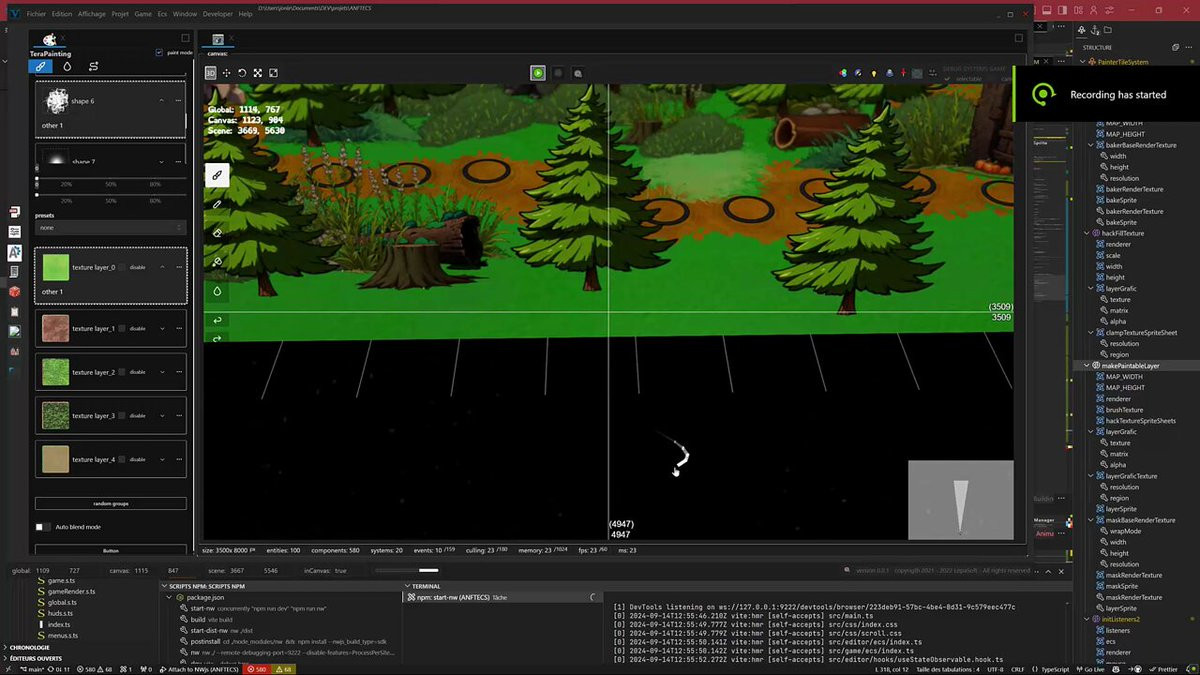Open the Projet menu
This screenshot has height=675, width=1200.
point(120,14)
